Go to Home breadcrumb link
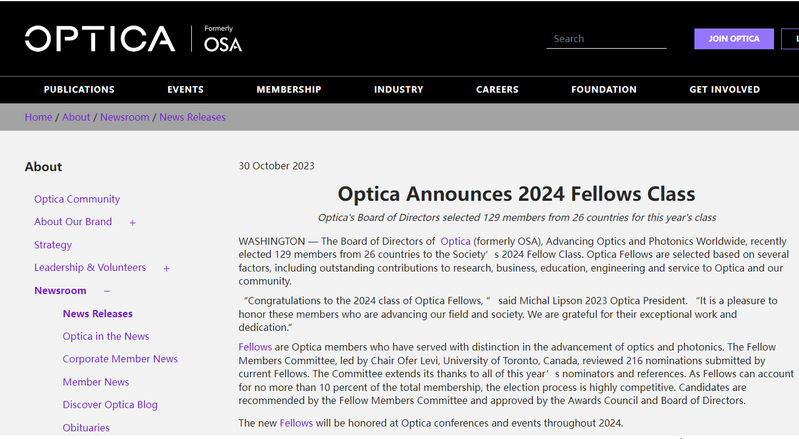 tap(38, 117)
